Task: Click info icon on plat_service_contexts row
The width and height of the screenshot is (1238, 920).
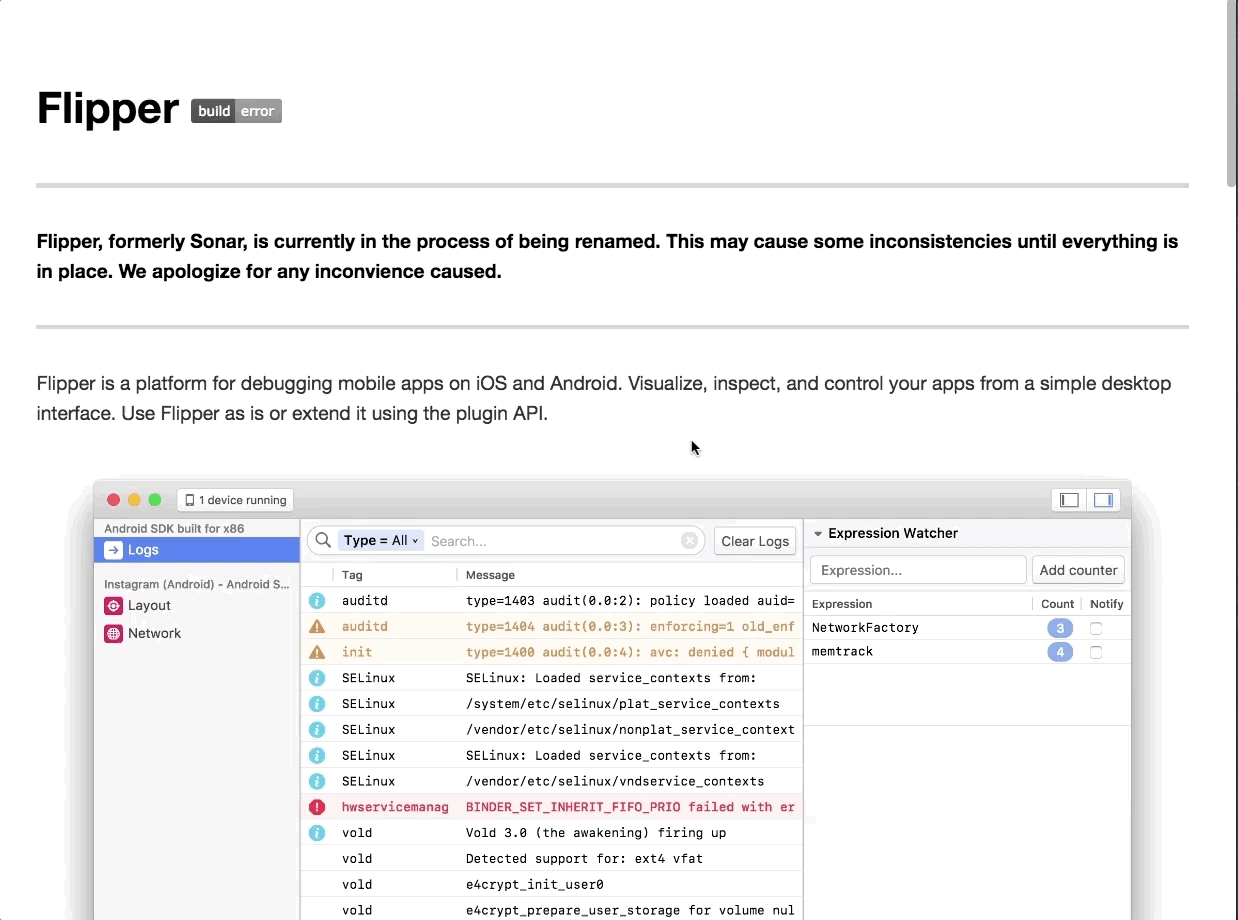Action: (317, 704)
